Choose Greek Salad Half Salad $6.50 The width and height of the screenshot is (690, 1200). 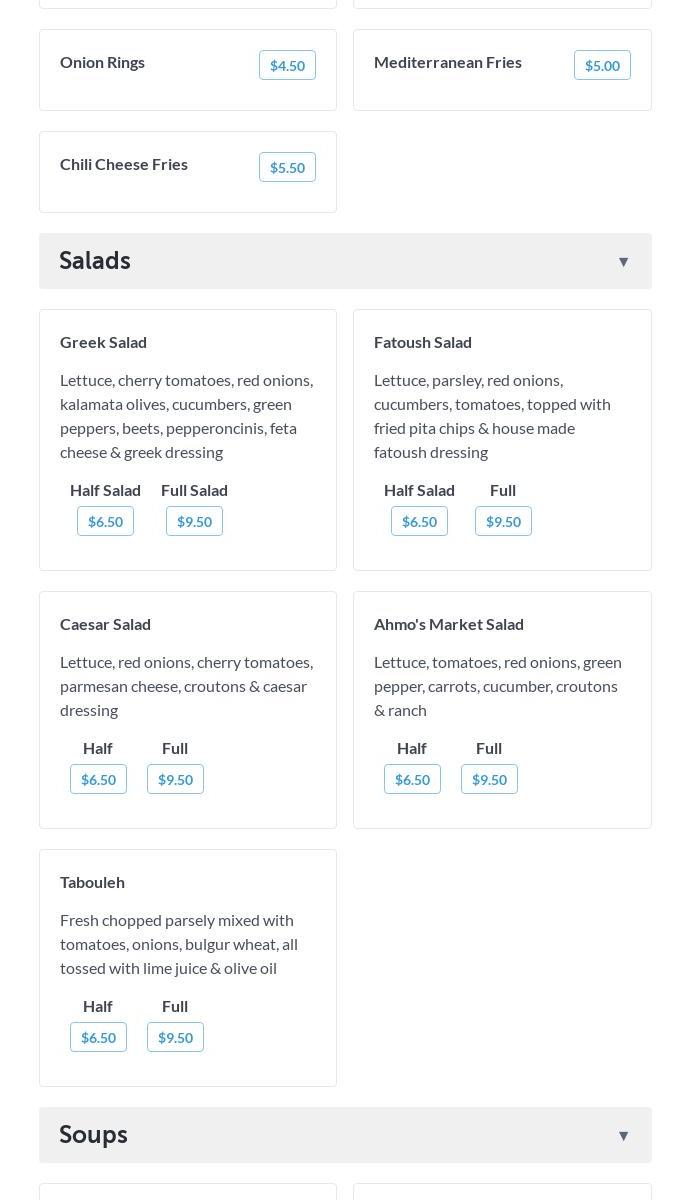105,522
